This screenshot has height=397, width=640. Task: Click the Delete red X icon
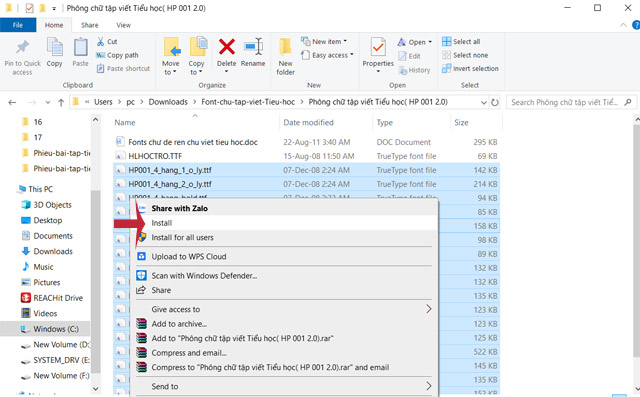pos(227,47)
